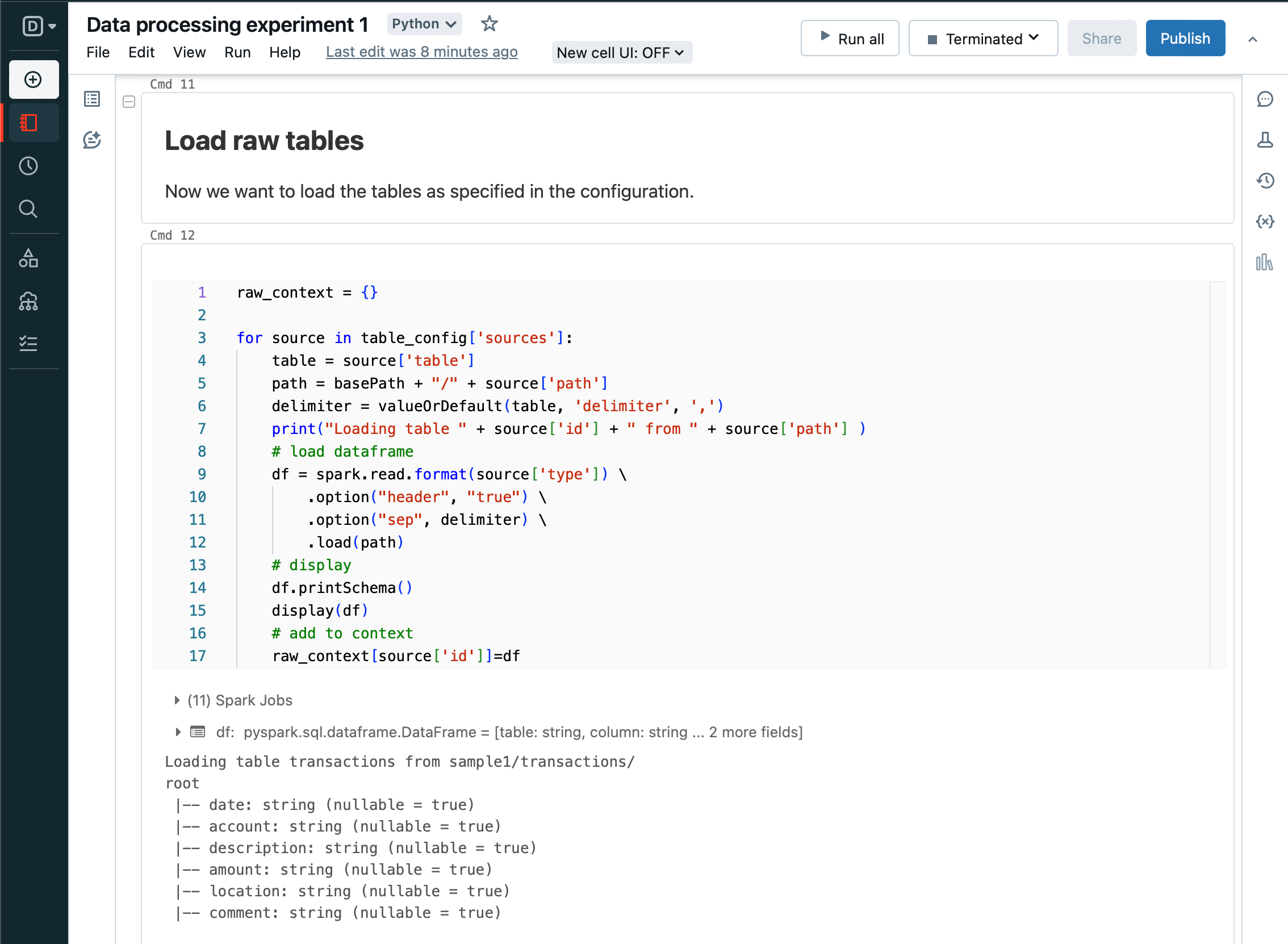
Task: Open the Assistant chat sparkle icon
Action: point(92,140)
